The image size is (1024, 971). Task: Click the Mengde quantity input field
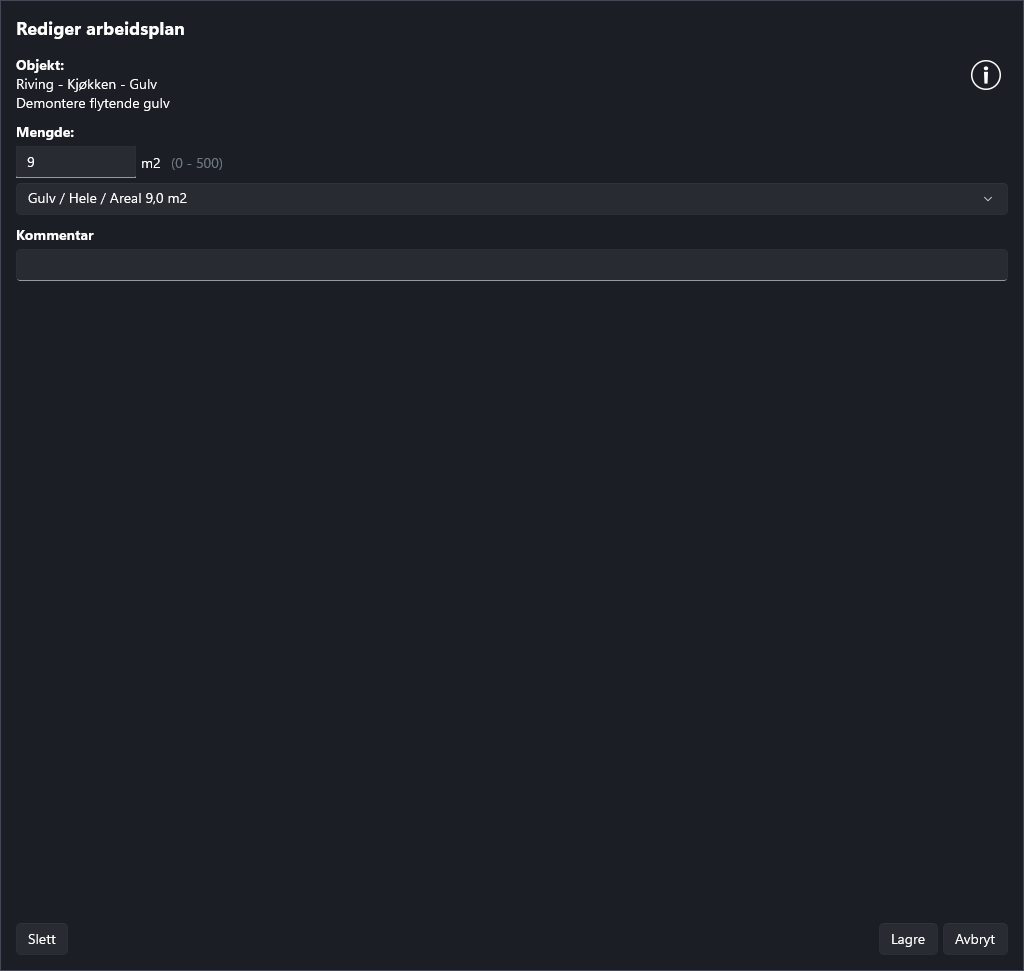point(76,162)
